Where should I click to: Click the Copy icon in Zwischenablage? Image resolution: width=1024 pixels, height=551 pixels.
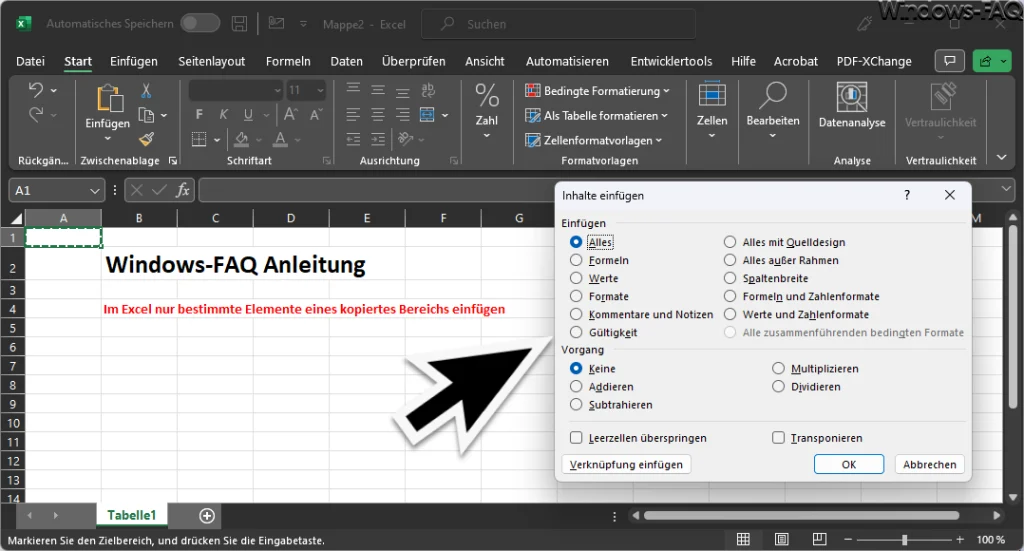(146, 116)
